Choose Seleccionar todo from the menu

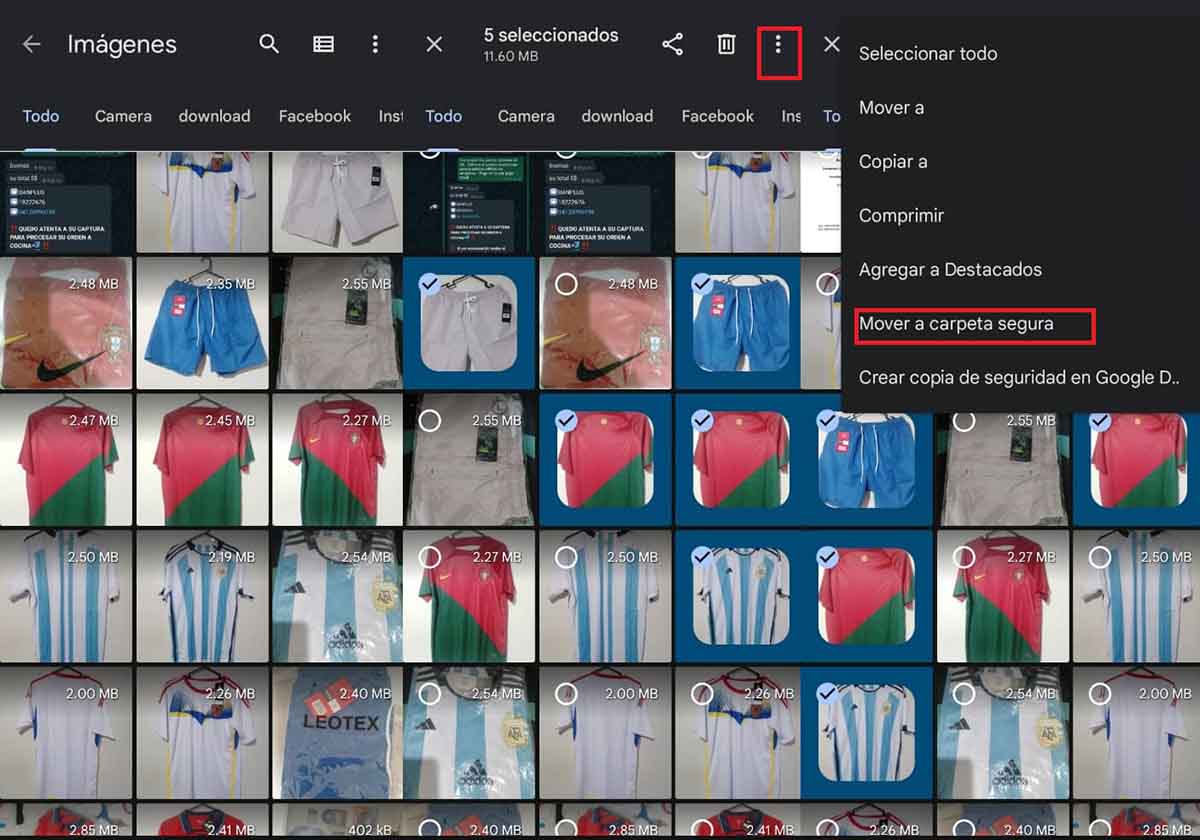pyautogui.click(x=928, y=54)
